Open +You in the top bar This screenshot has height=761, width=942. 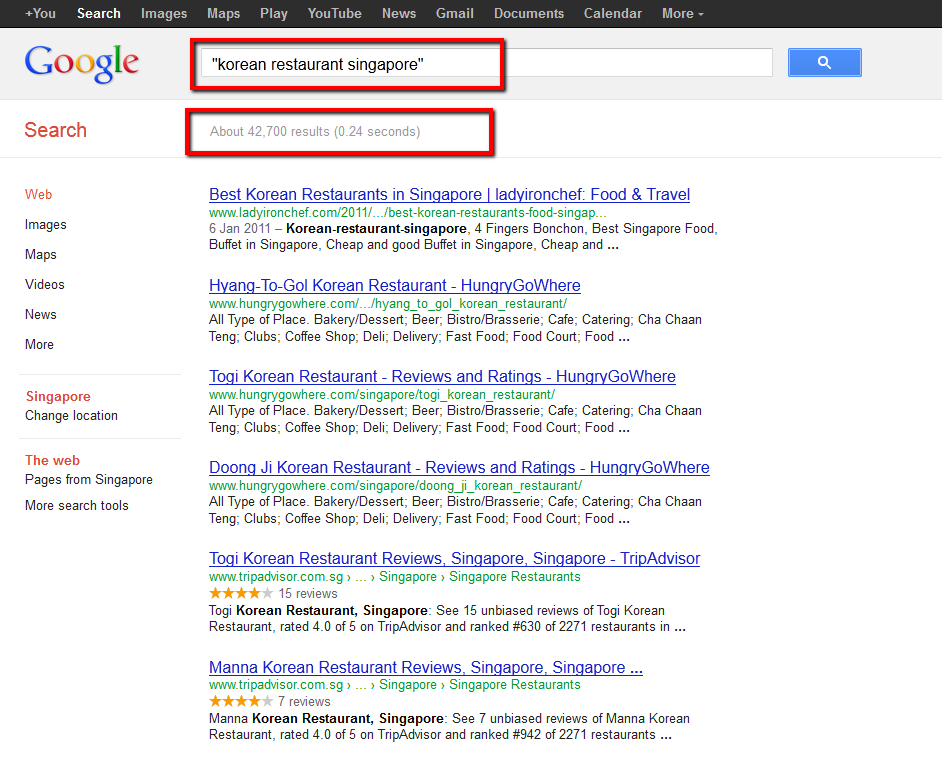pos(40,13)
